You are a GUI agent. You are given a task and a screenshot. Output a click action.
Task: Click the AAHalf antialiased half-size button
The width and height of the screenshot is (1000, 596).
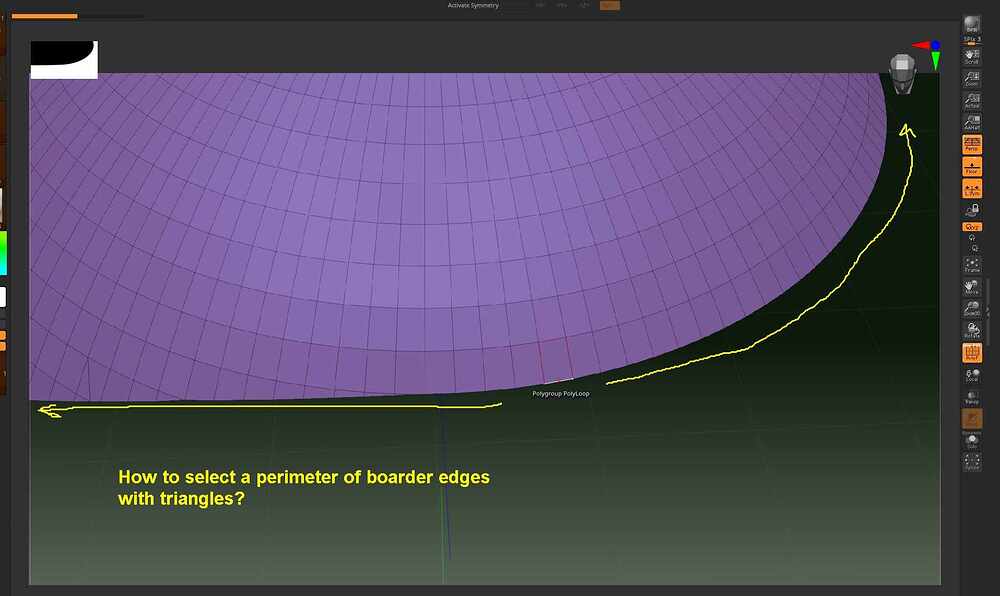(x=971, y=122)
